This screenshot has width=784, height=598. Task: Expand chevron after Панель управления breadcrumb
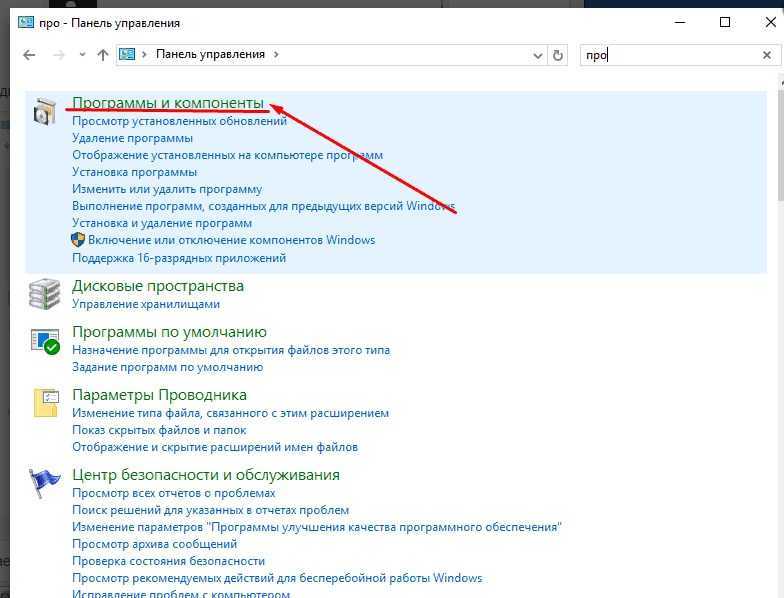(x=276, y=54)
